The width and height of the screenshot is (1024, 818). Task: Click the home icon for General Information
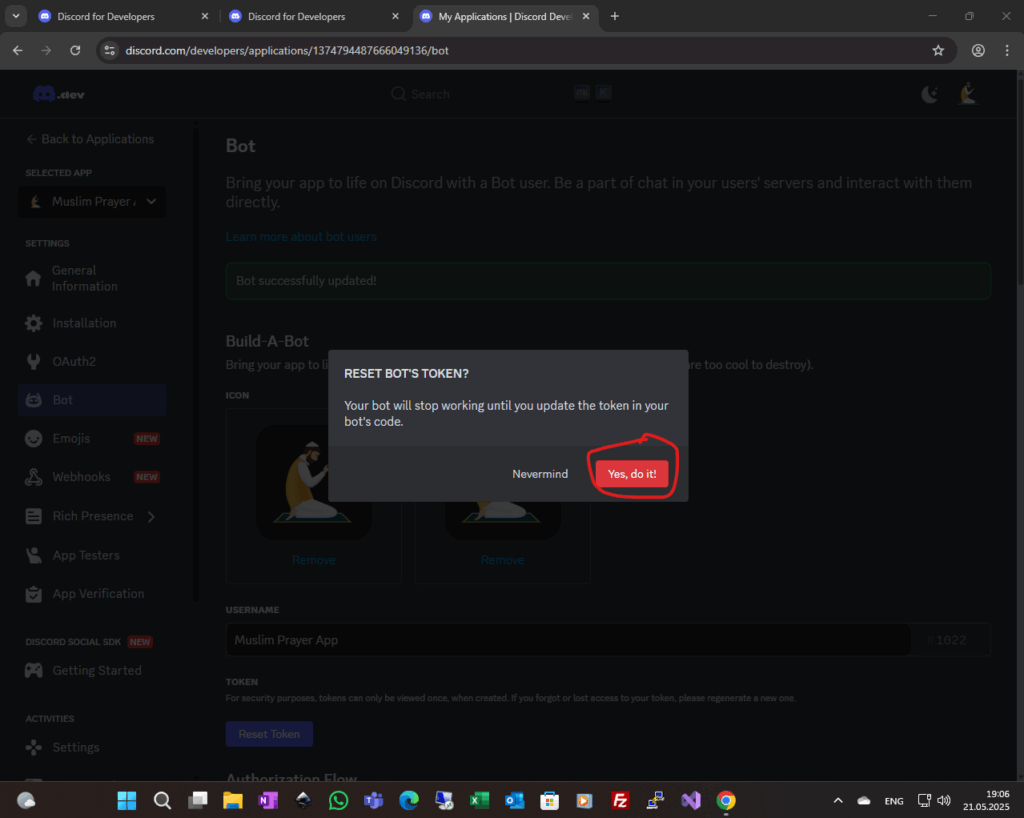coord(33,279)
